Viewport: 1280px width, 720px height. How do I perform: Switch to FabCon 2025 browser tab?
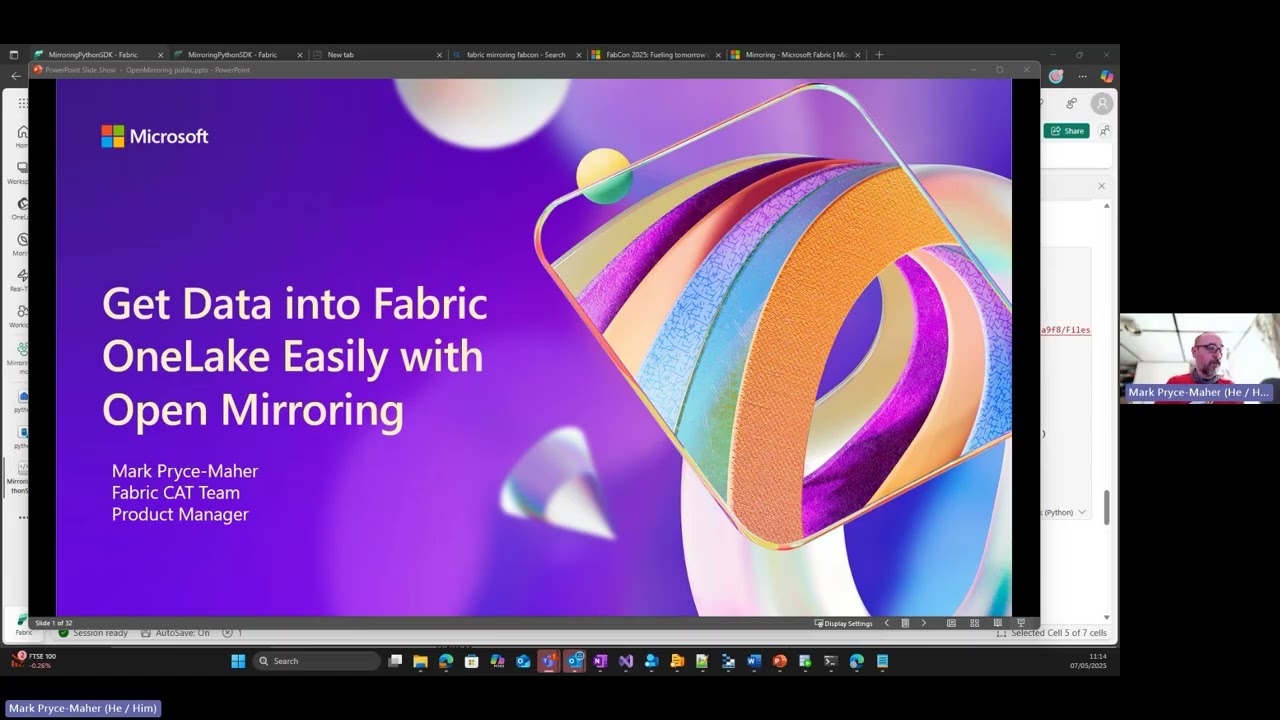coord(656,55)
